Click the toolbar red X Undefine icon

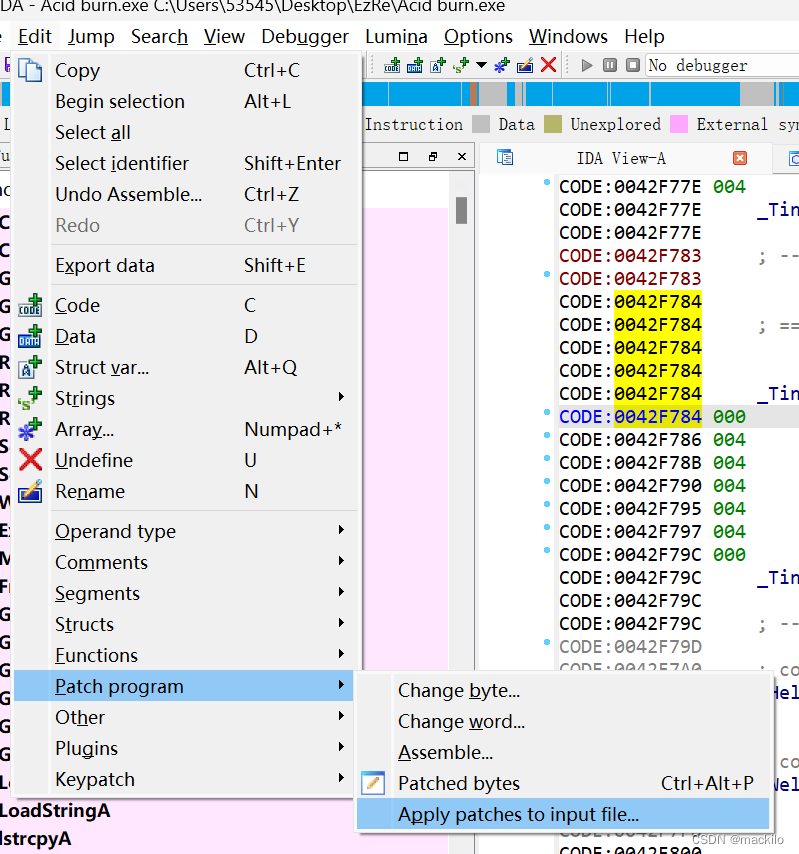[548, 65]
